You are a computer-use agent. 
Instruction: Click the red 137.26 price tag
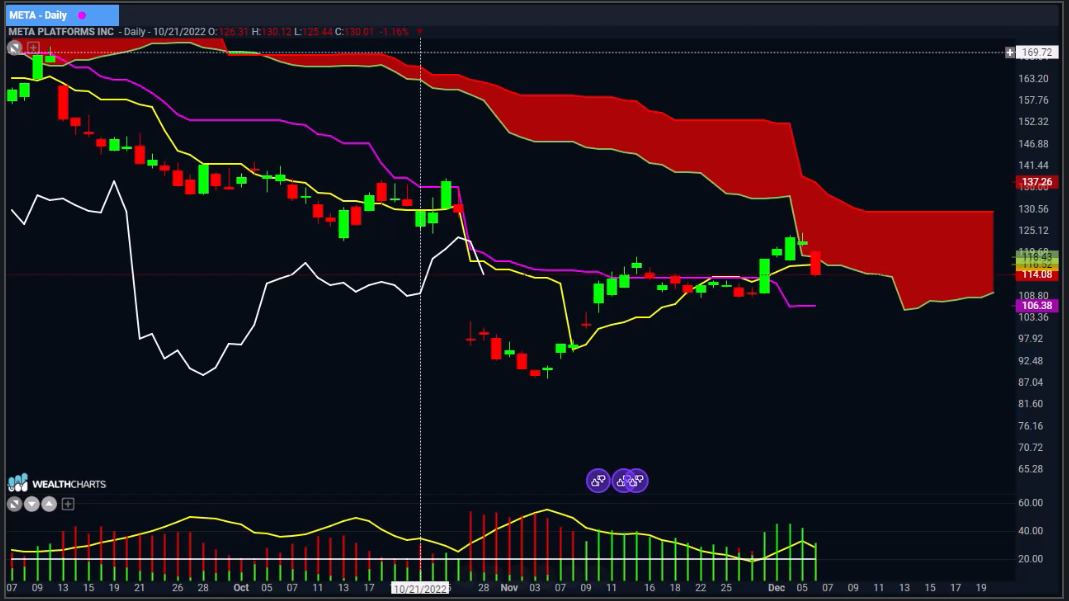1036,182
